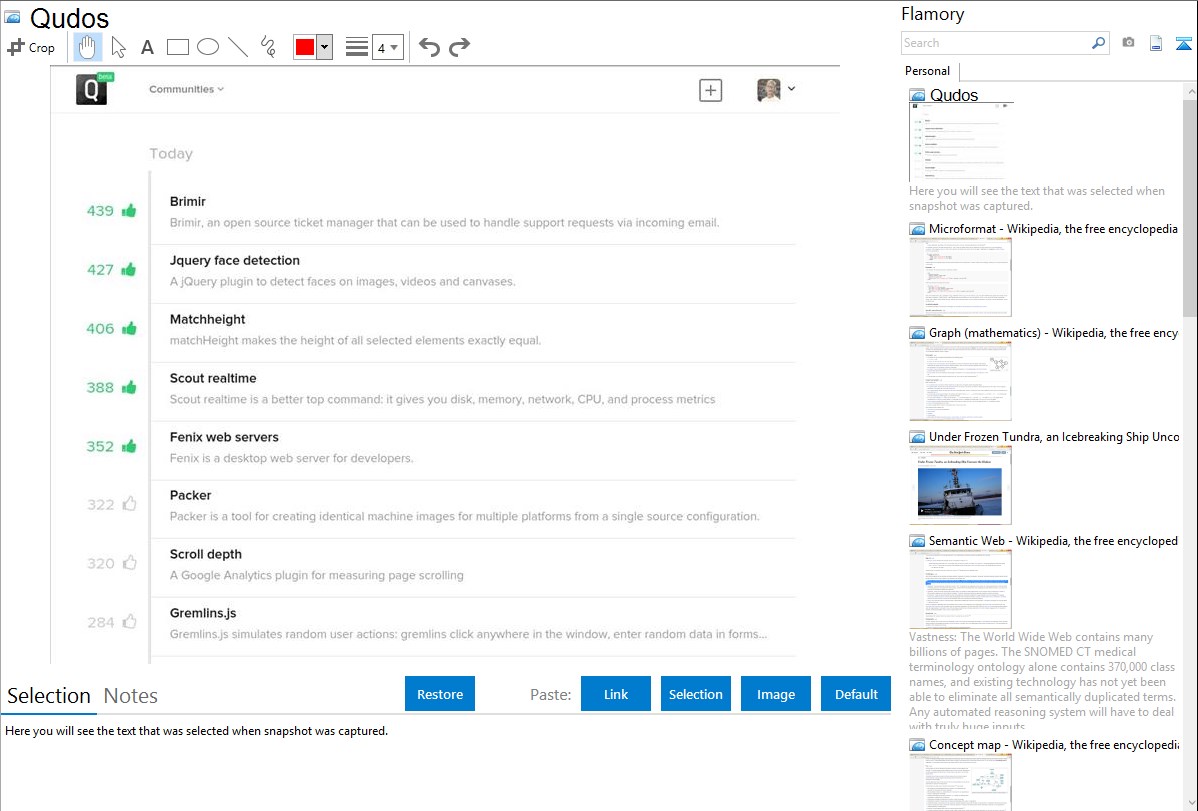The image size is (1198, 811).
Task: Click the Qudos logo in snapshot
Action: click(x=92, y=89)
